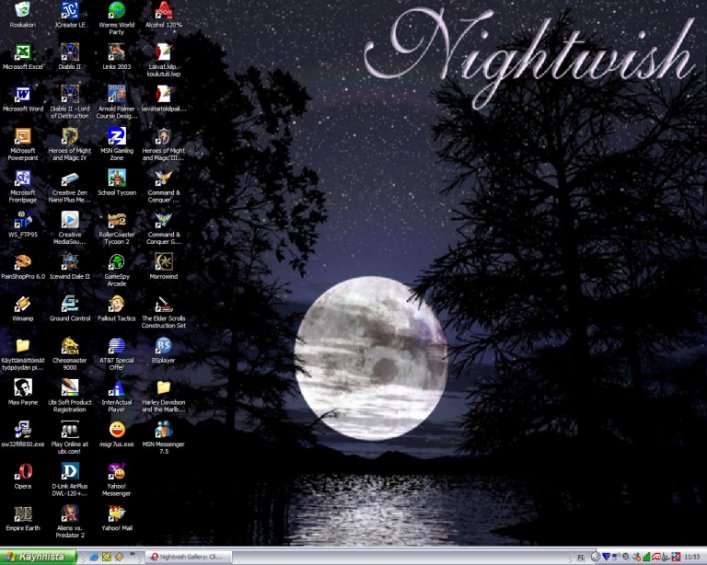Open GameSpy Arcade shortcut
Screen dimensions: 707x565
click(116, 262)
